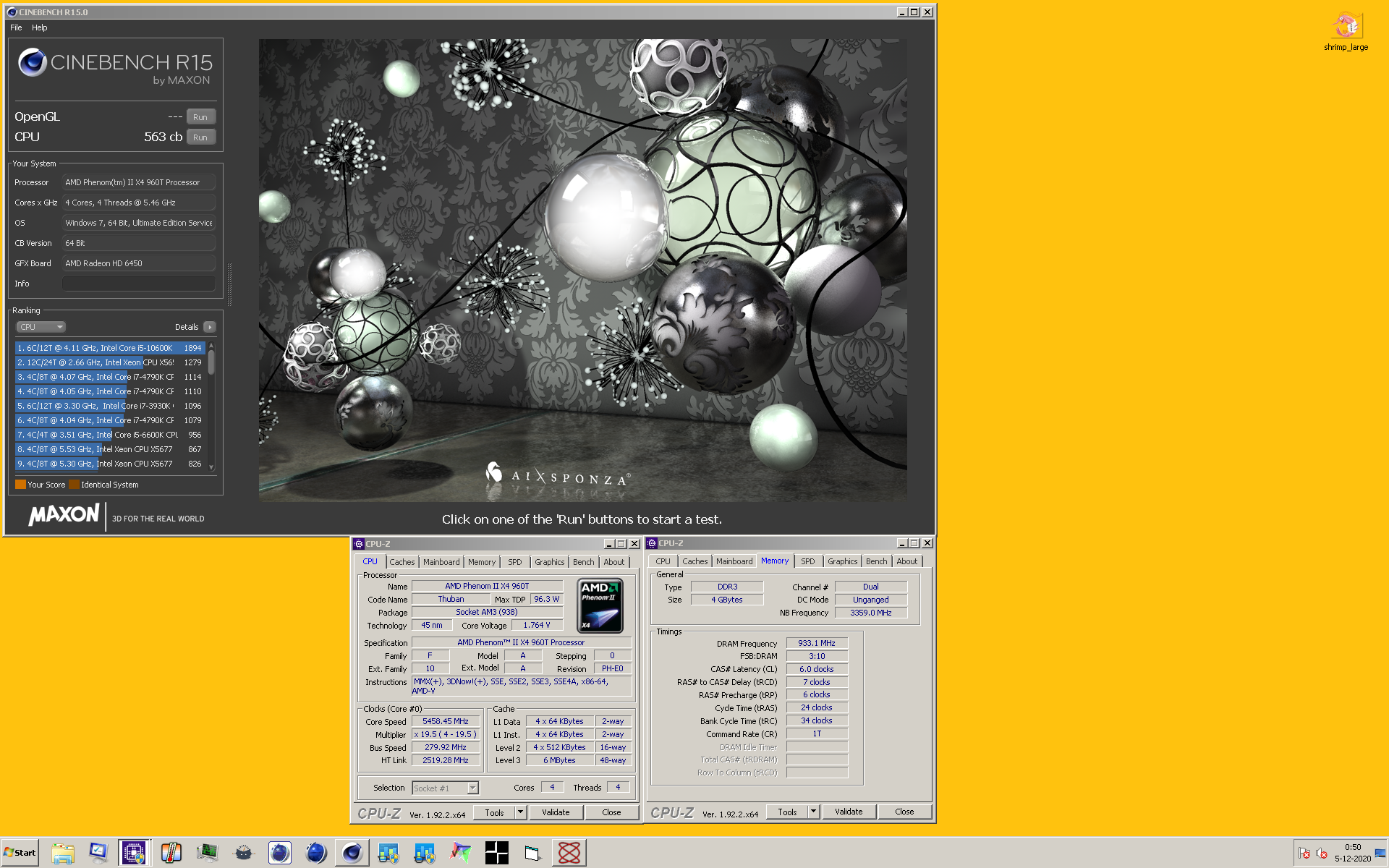Screen dimensions: 1389x868
Task: Click the ranking list scrollbar thumb
Action: click(x=211, y=362)
